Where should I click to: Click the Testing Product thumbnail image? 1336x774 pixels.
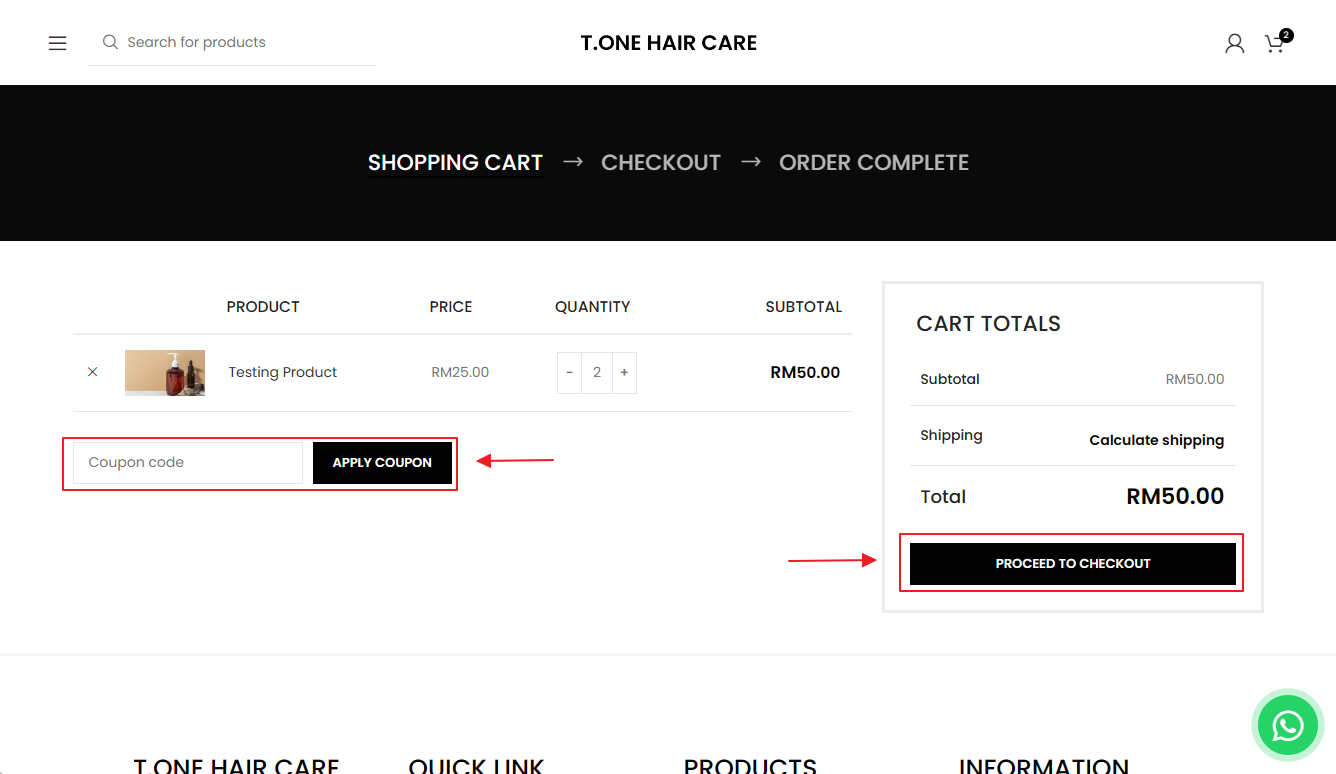pyautogui.click(x=165, y=373)
